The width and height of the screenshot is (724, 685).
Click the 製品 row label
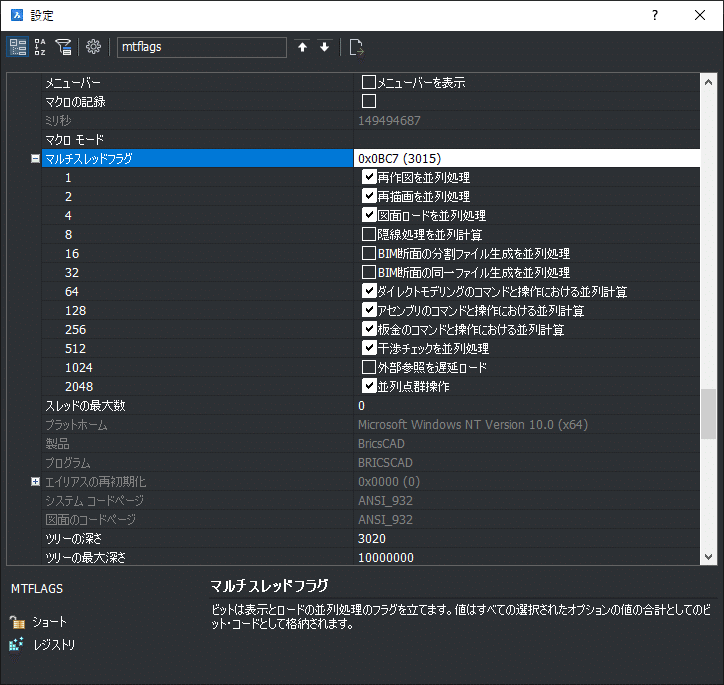[57, 443]
